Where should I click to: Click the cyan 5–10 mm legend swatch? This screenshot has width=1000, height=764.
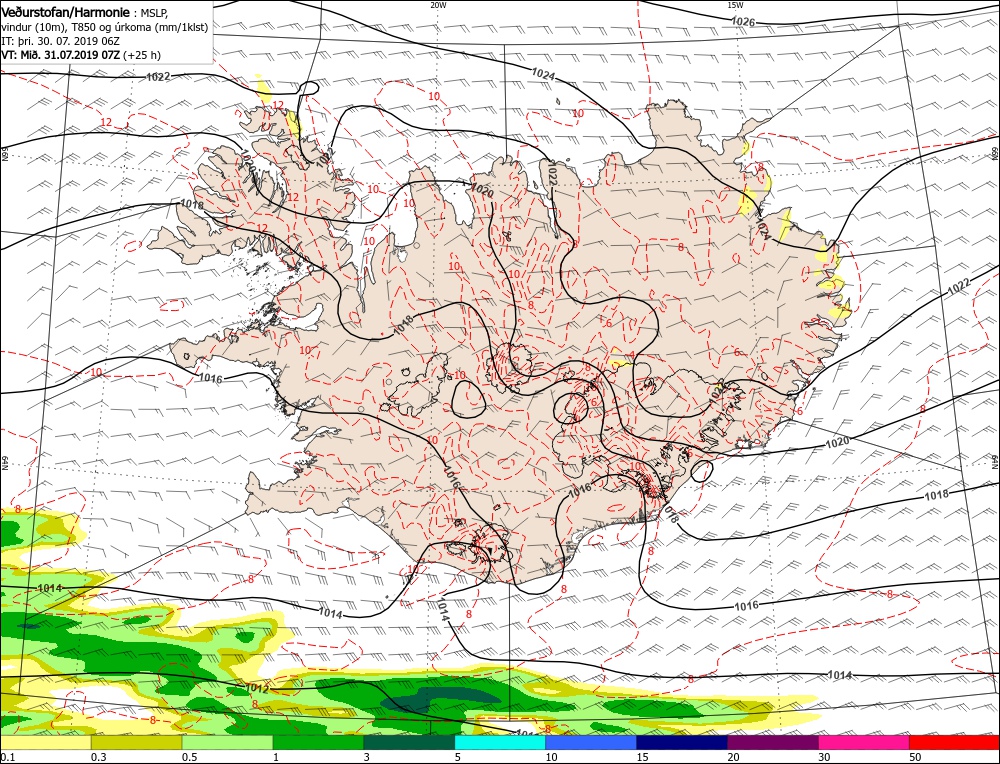500,742
